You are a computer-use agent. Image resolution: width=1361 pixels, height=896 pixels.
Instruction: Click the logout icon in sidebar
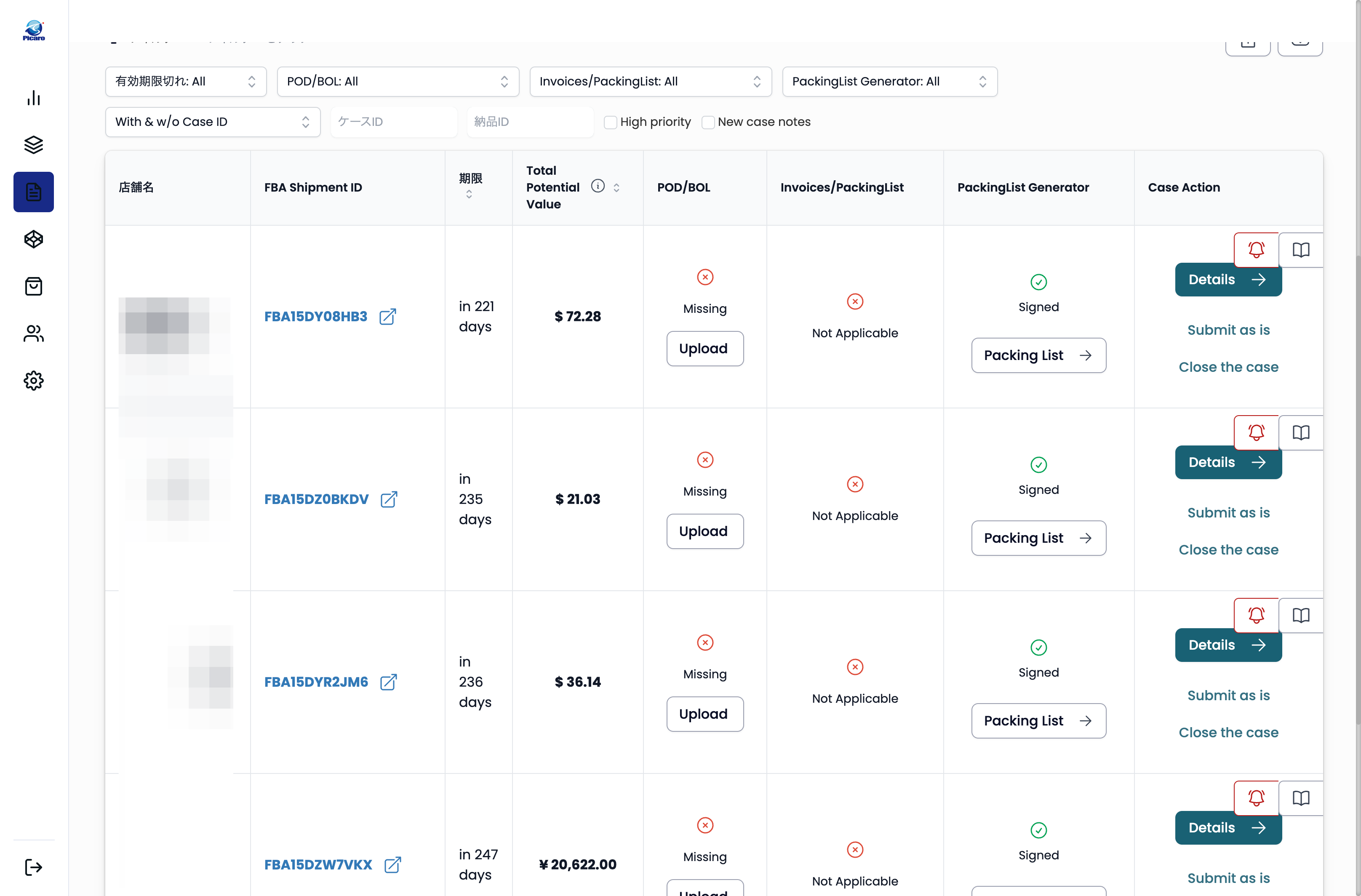pyautogui.click(x=34, y=867)
